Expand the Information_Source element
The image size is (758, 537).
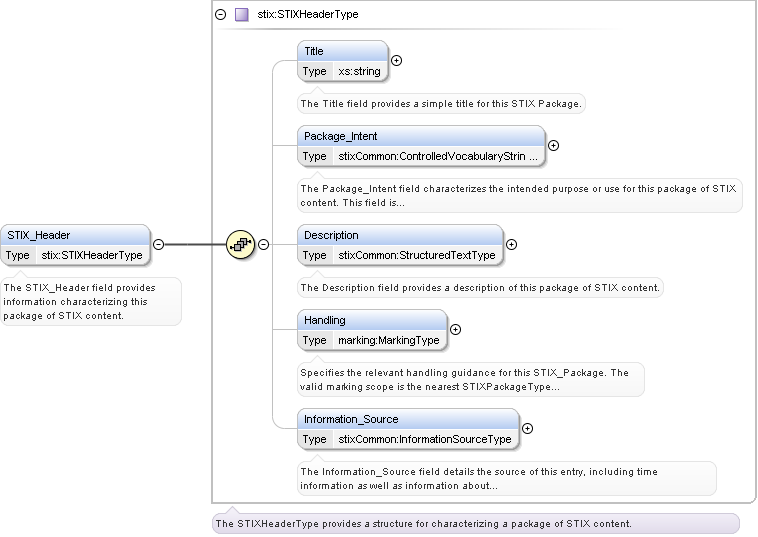(527, 429)
